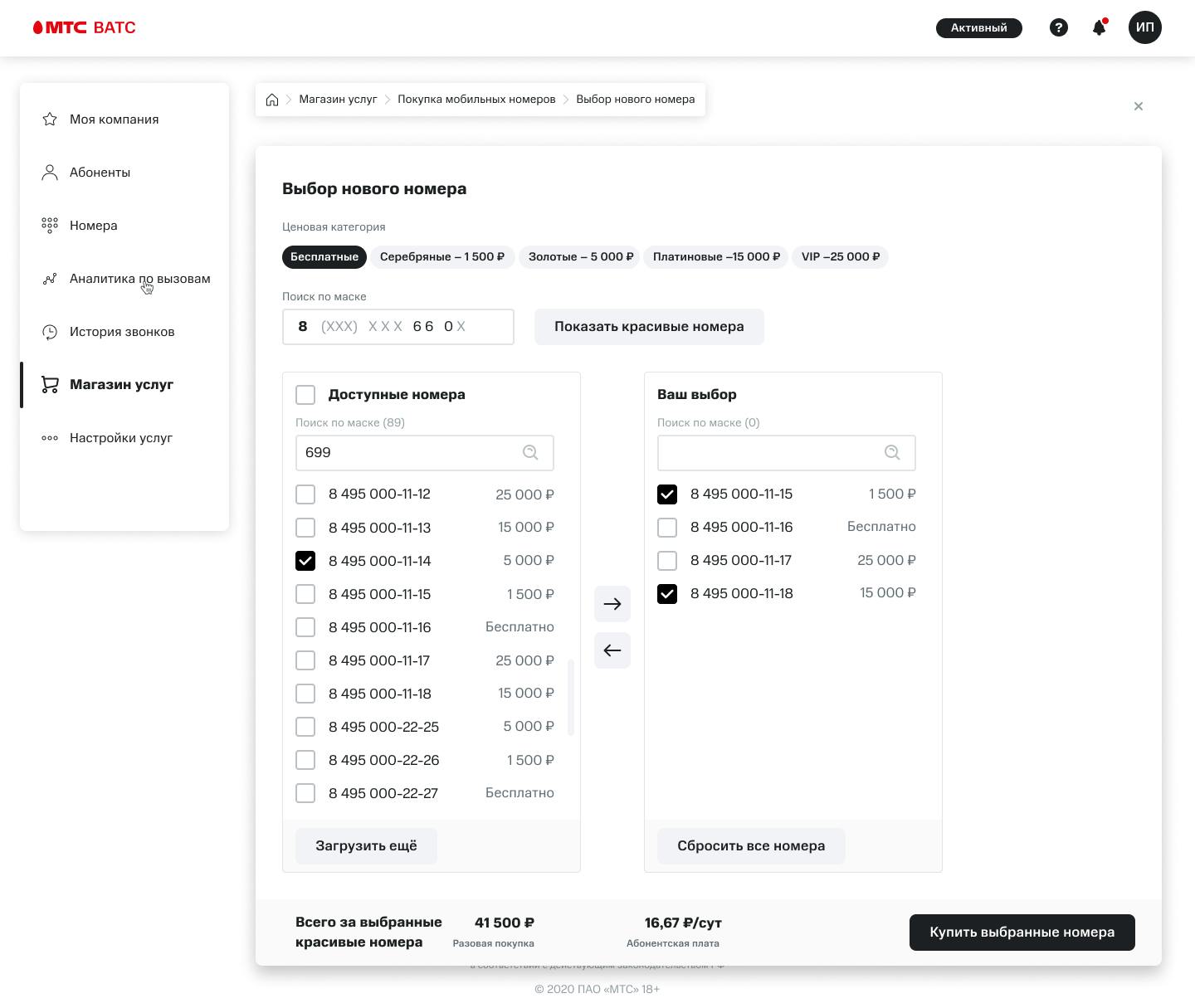Check chosen number 8 495 000-11-16
Image resolution: width=1195 pixels, height=1008 pixels.
tap(667, 528)
